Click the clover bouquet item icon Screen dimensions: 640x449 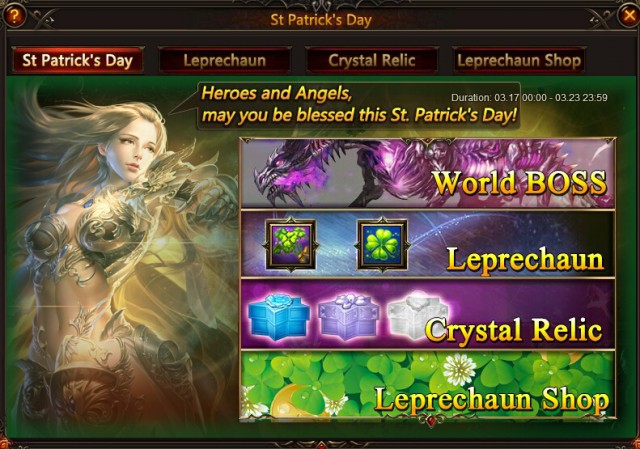point(290,245)
